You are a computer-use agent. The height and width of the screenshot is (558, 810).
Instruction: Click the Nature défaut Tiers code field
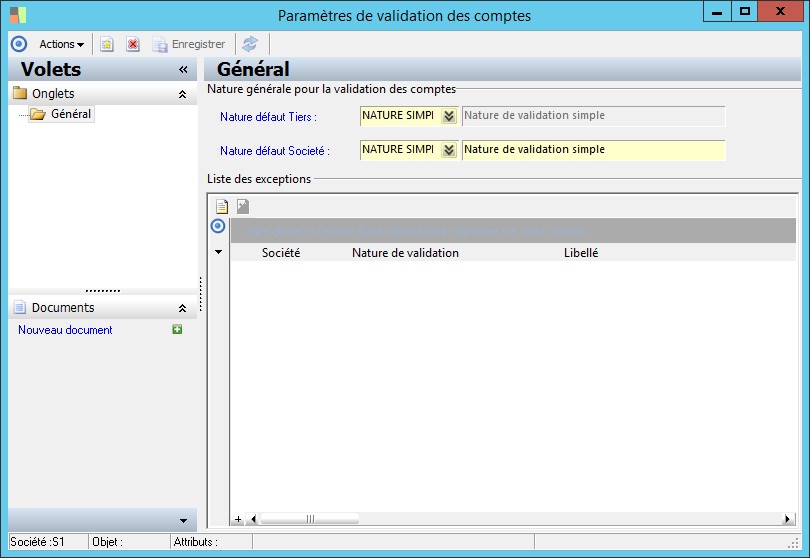tap(400, 116)
